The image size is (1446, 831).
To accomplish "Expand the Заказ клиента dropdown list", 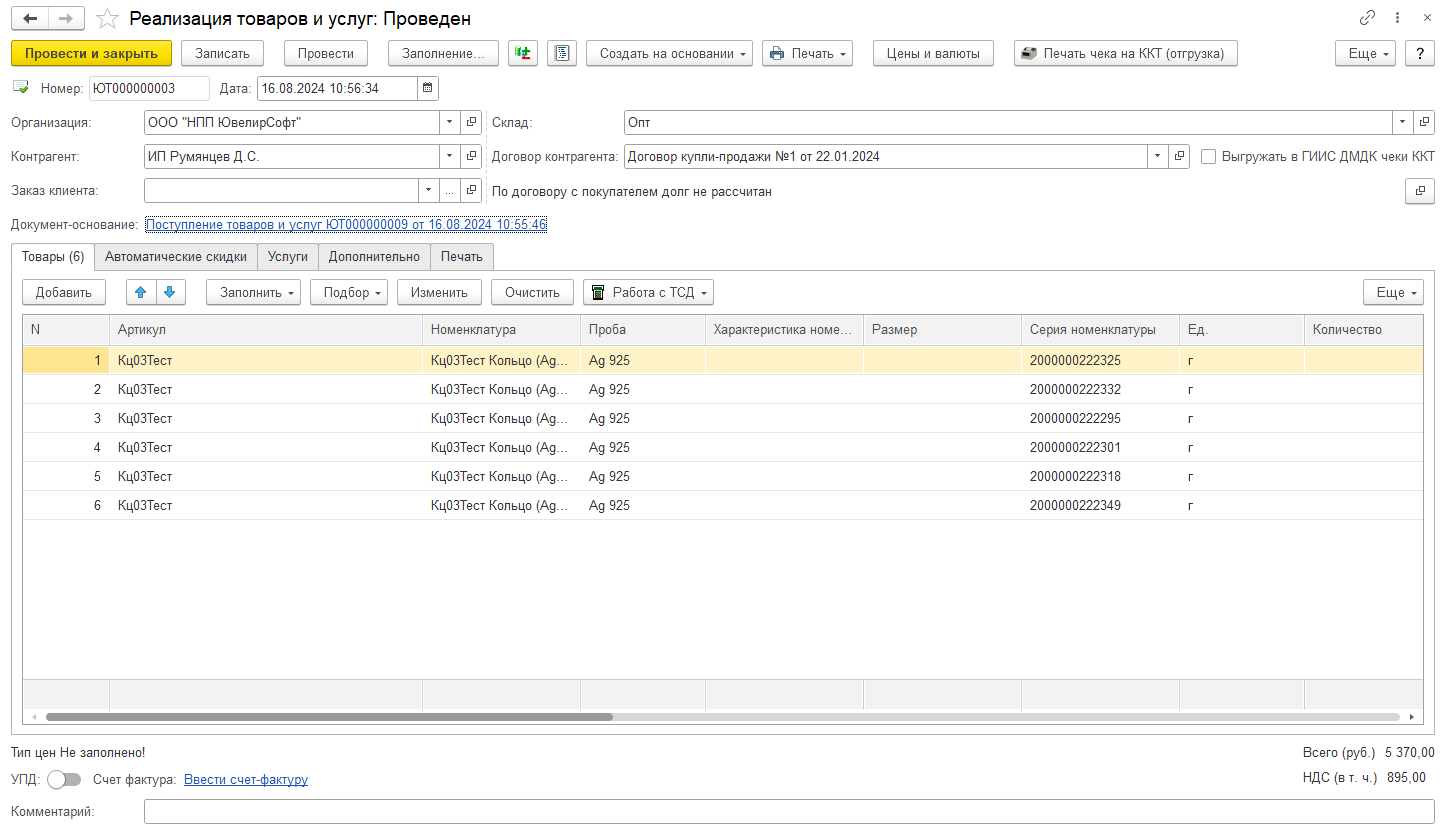I will click(x=429, y=190).
